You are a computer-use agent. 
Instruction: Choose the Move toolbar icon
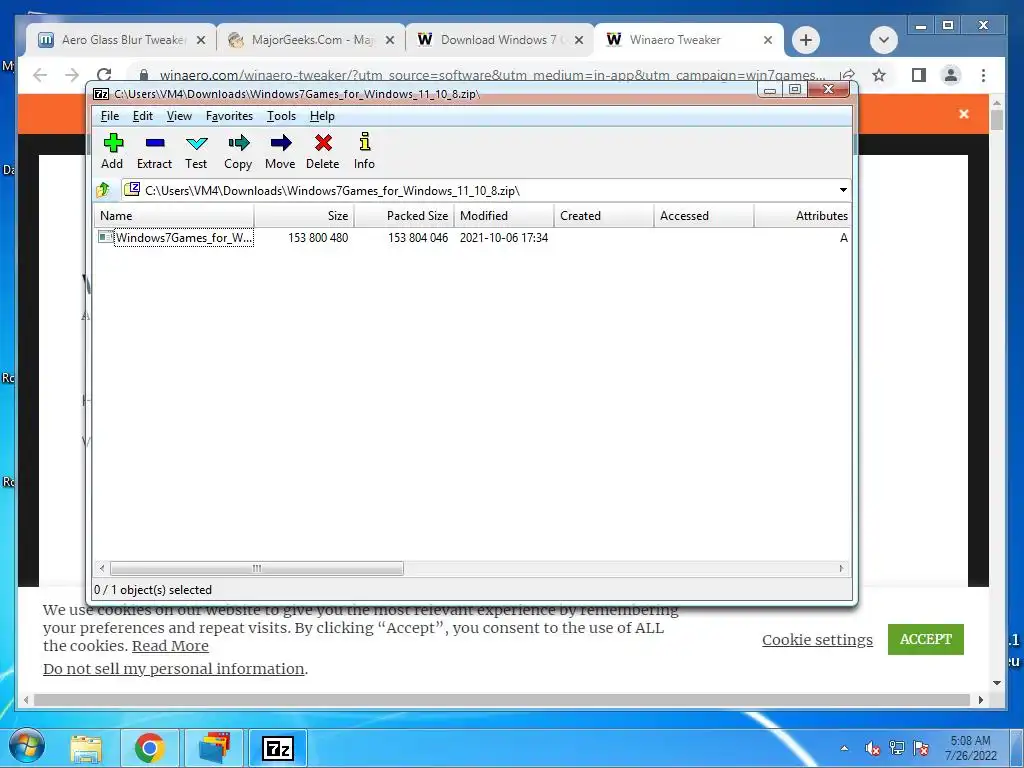click(280, 152)
